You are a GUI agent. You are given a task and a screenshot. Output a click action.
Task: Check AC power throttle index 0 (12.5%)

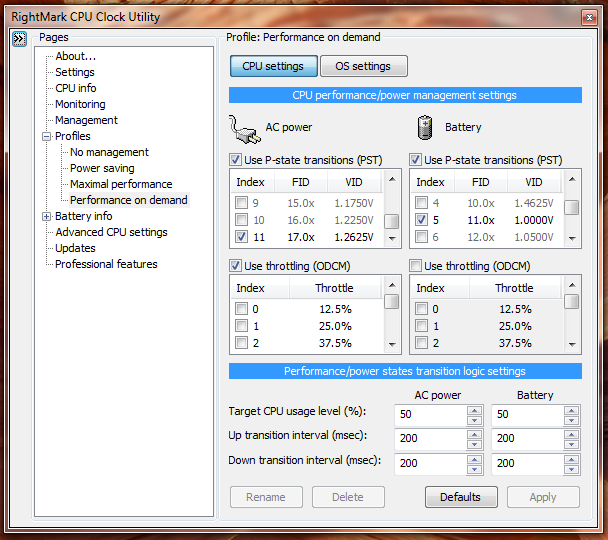pyautogui.click(x=241, y=309)
